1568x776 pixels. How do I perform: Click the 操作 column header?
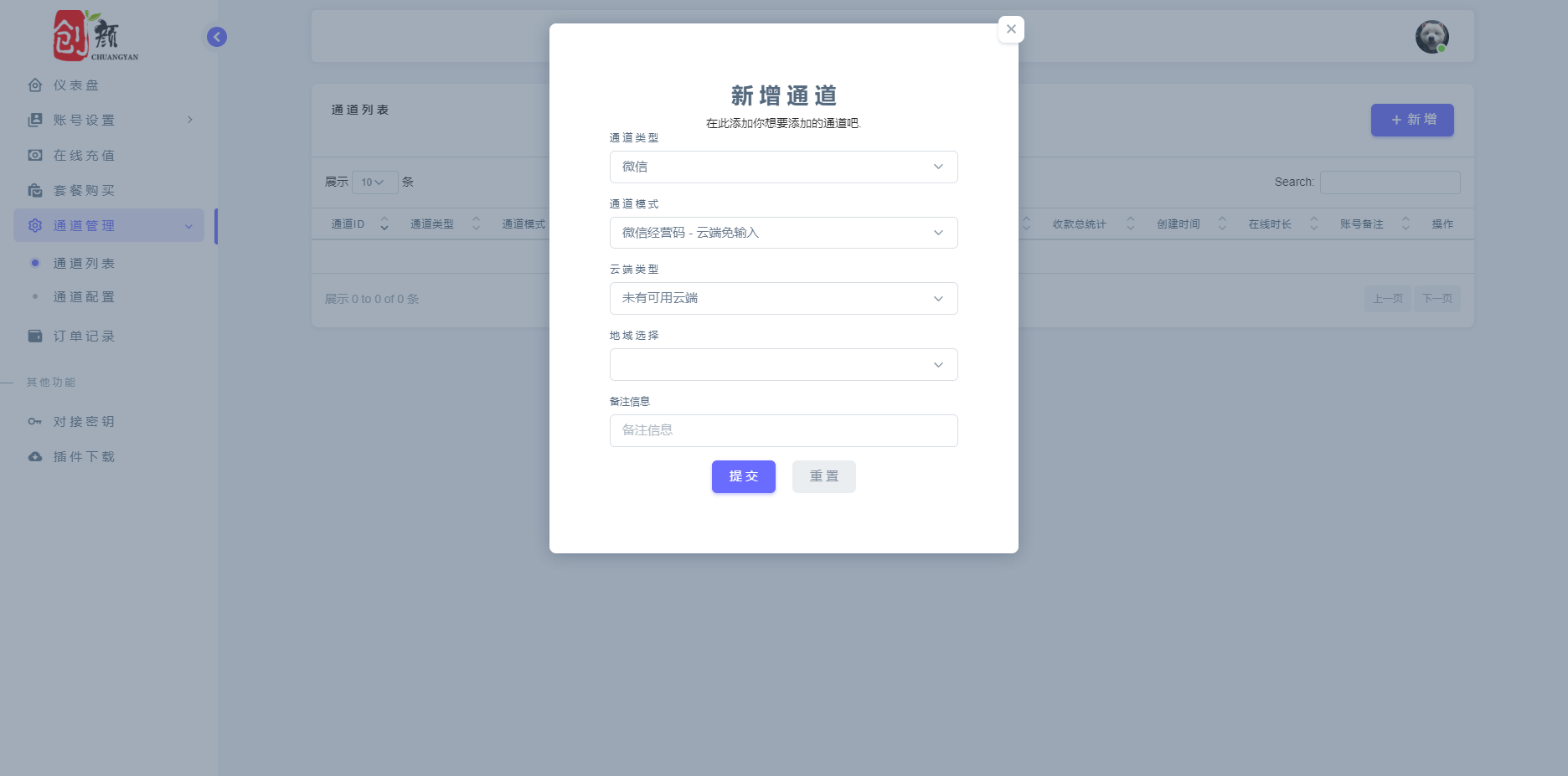pyautogui.click(x=1442, y=224)
